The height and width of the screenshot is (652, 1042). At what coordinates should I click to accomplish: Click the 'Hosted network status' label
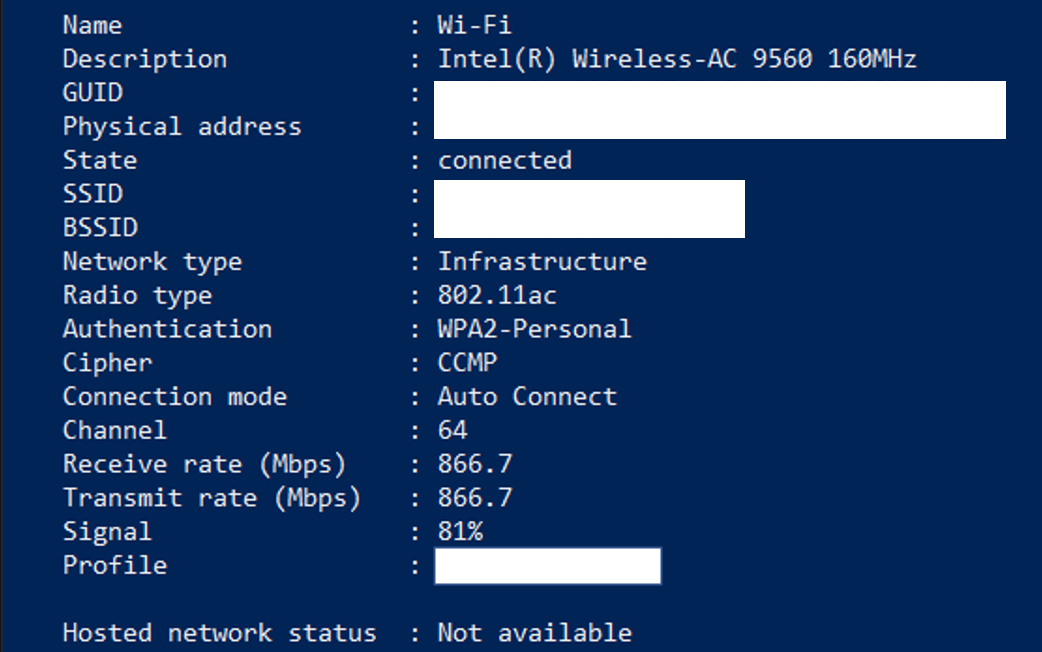click(219, 633)
